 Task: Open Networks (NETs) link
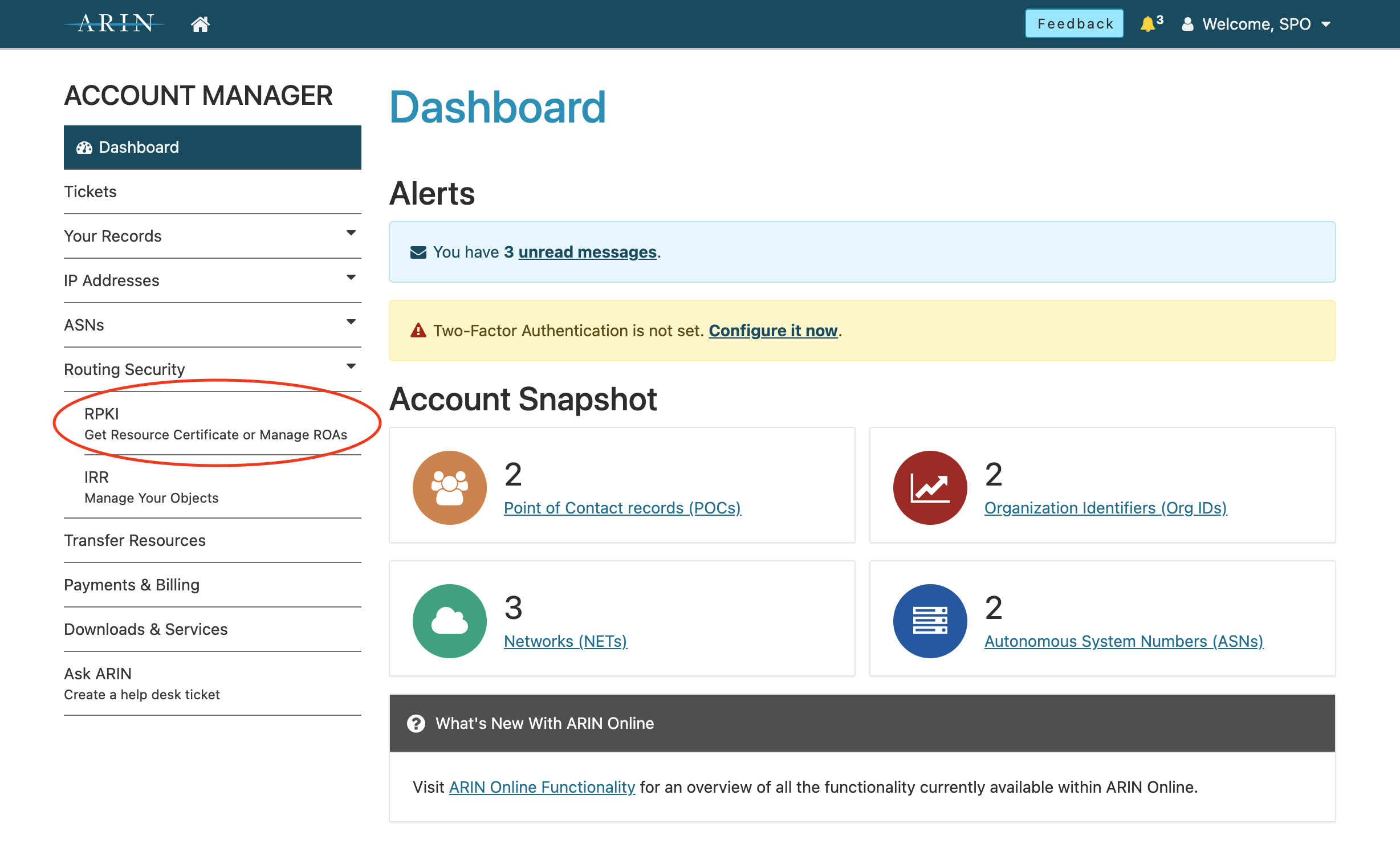[x=565, y=641]
